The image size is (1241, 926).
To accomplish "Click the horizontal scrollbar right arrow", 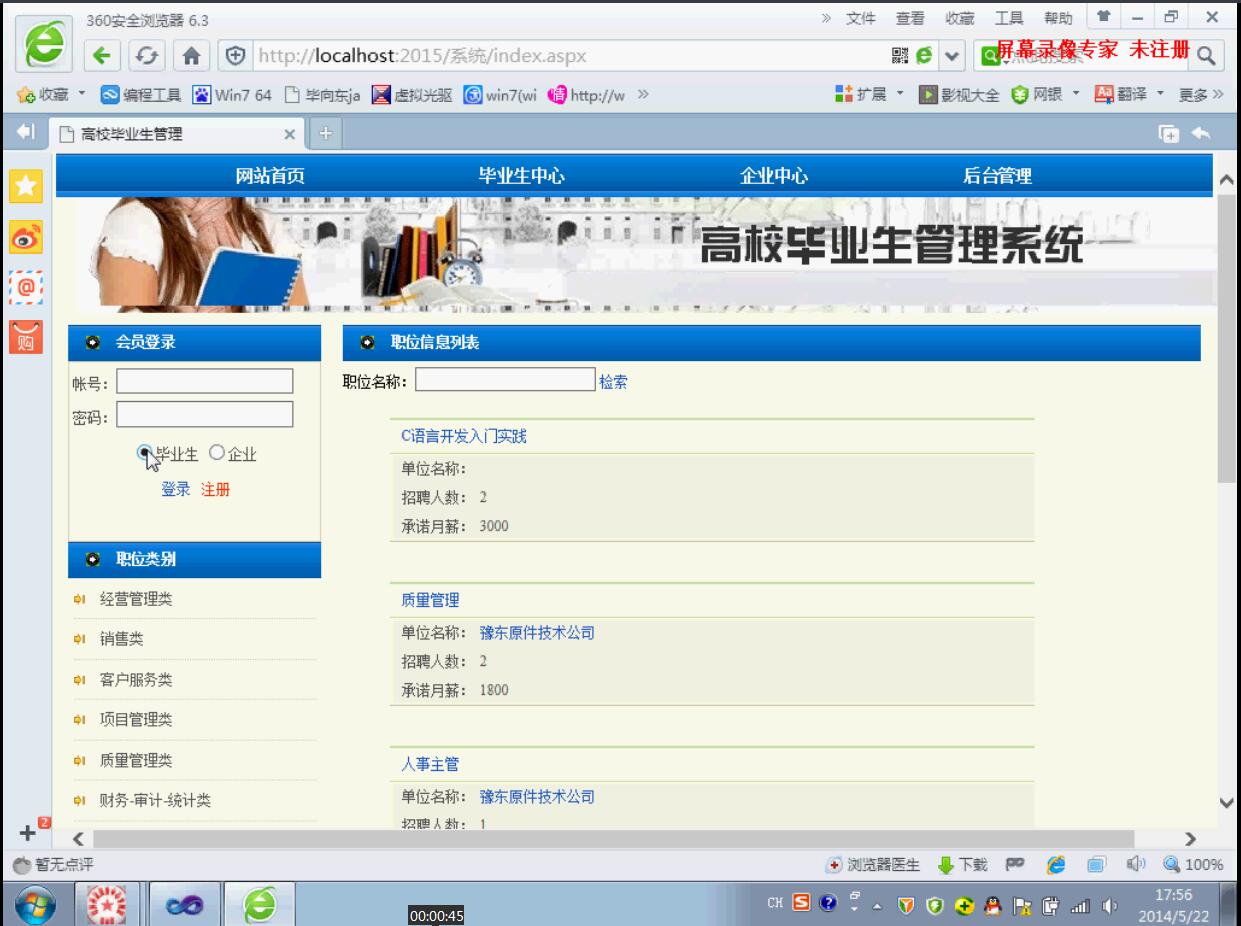I will pos(1190,839).
